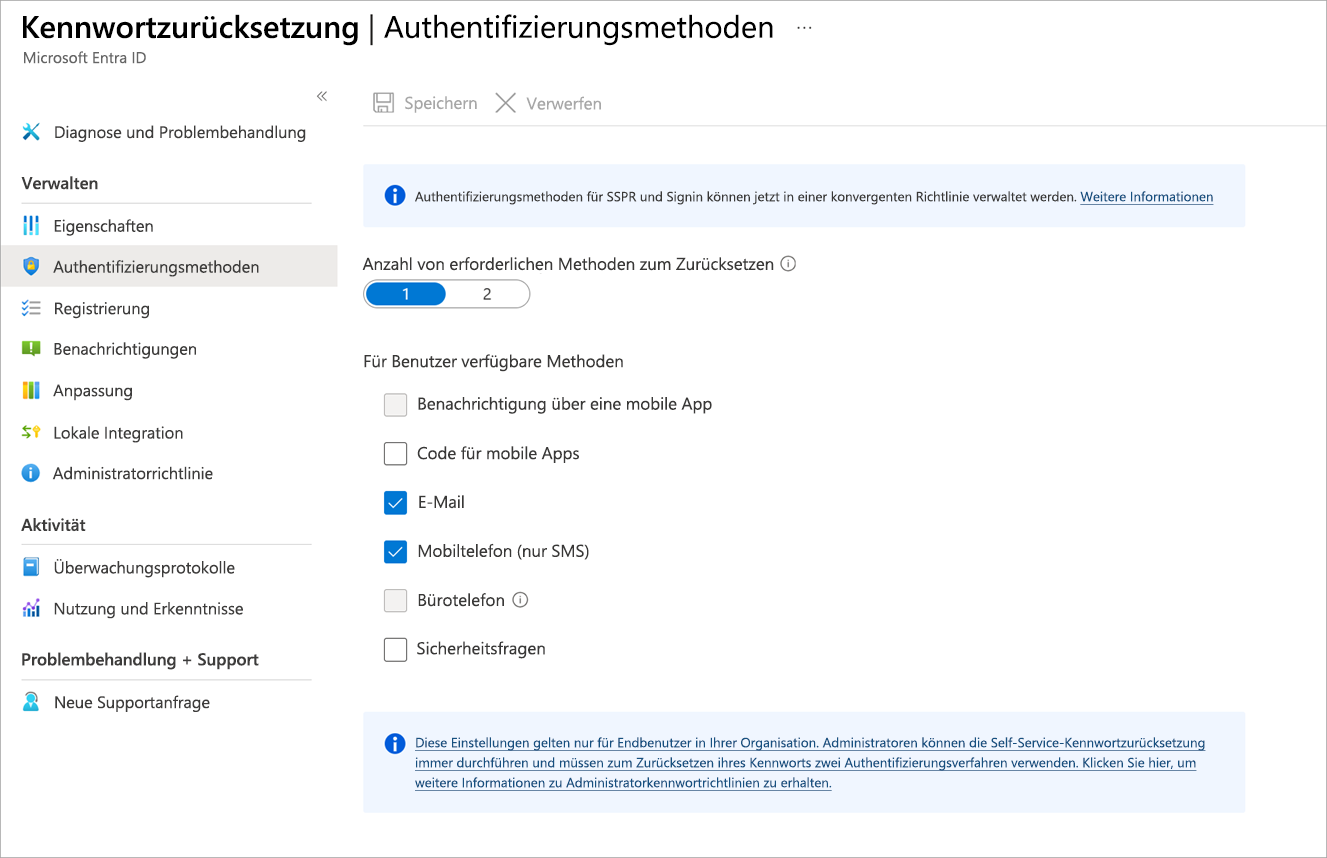Click the Verwerfen button label
The height and width of the screenshot is (858, 1327).
(564, 103)
